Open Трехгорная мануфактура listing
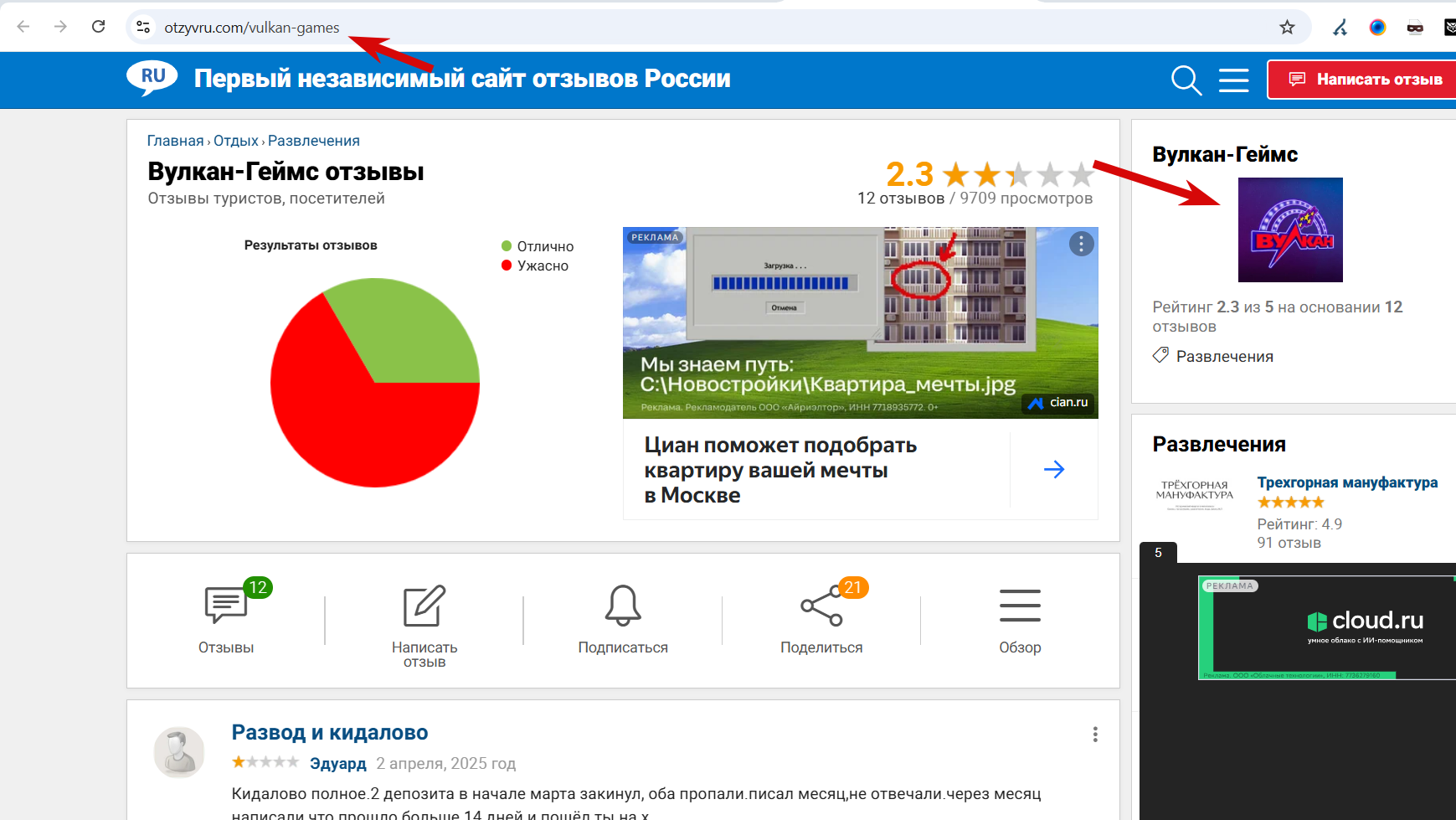 (x=1347, y=482)
